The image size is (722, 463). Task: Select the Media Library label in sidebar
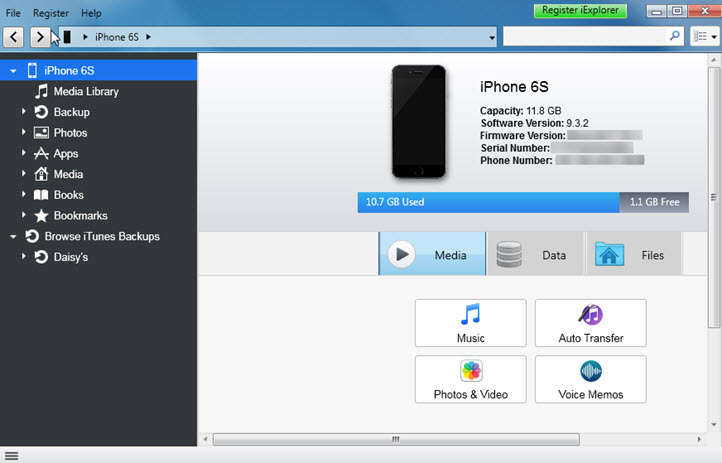tap(86, 92)
